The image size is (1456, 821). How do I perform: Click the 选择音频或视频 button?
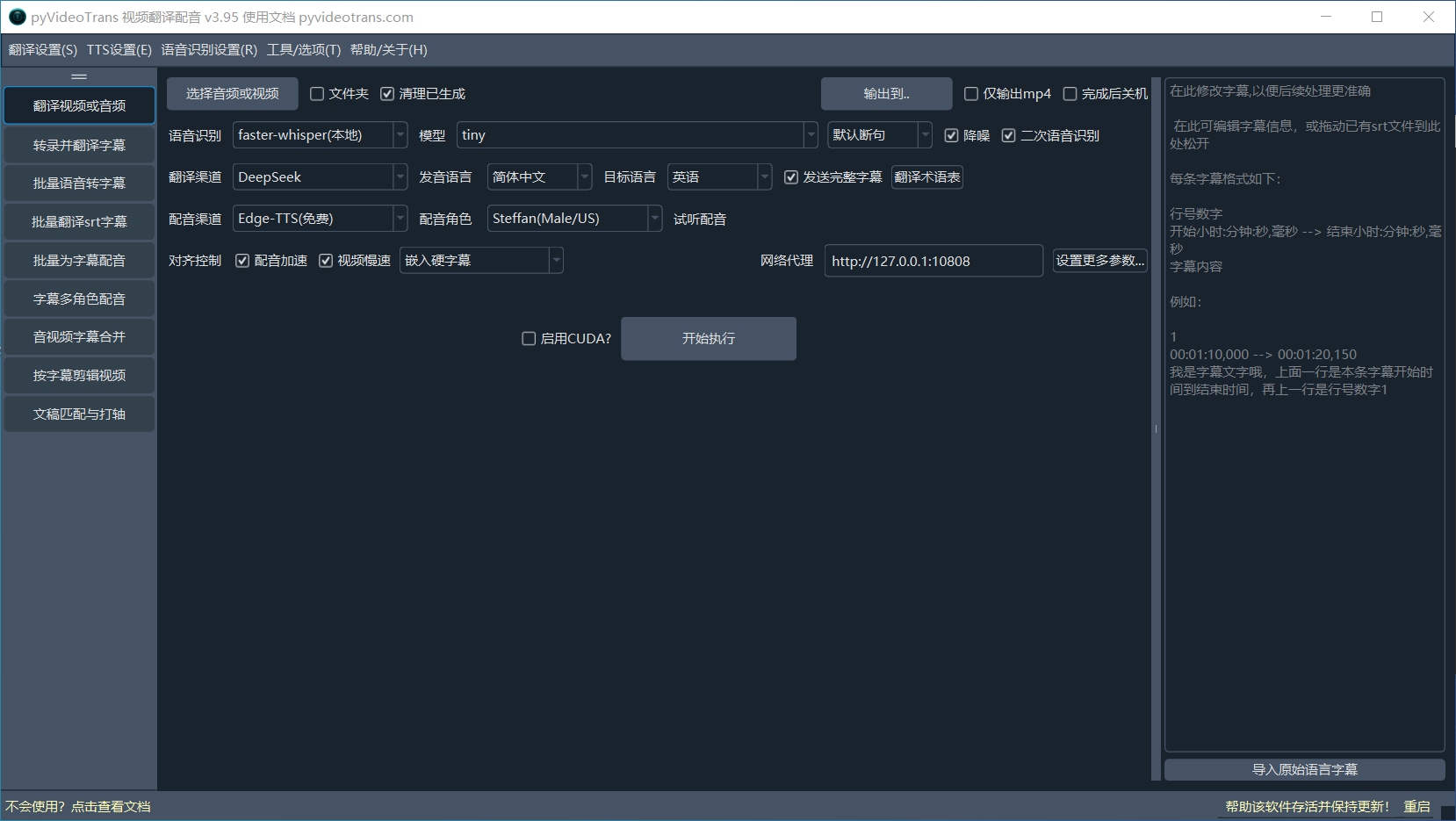(233, 94)
